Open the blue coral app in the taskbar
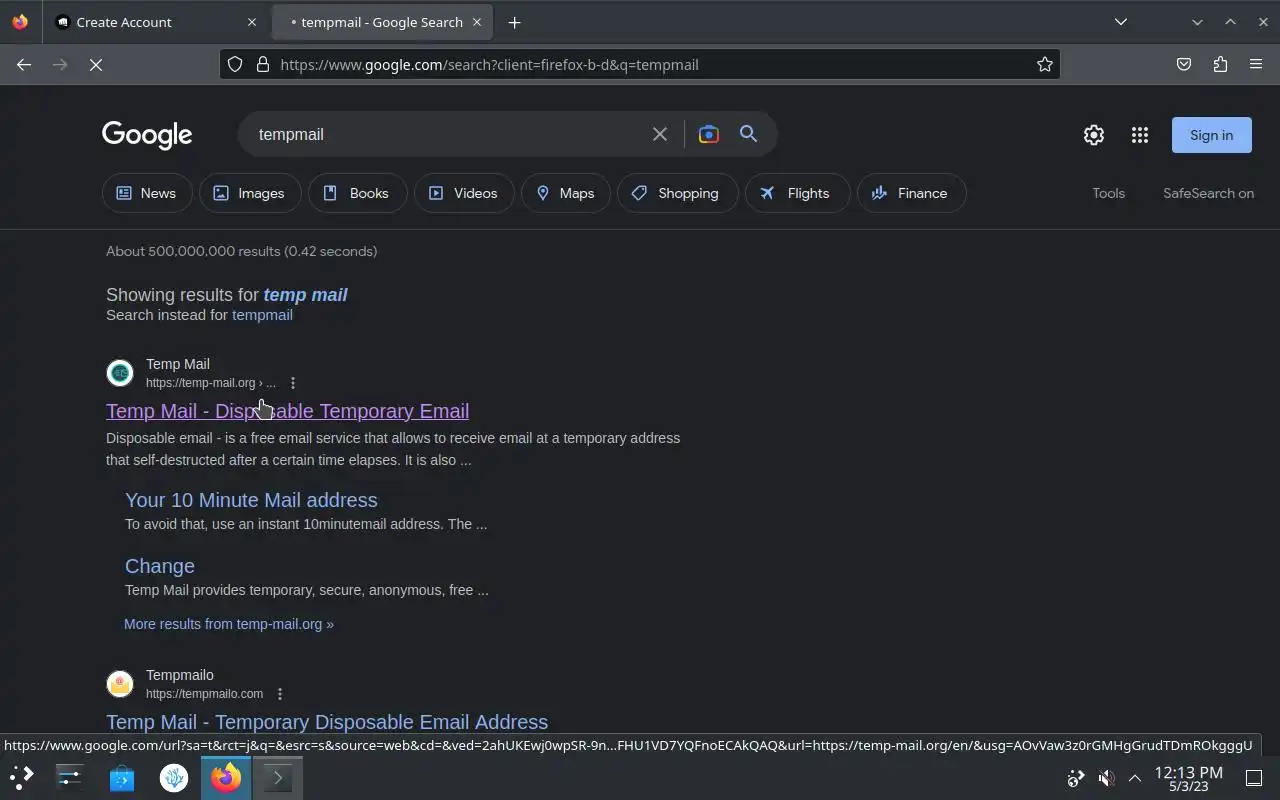 click(x=174, y=777)
